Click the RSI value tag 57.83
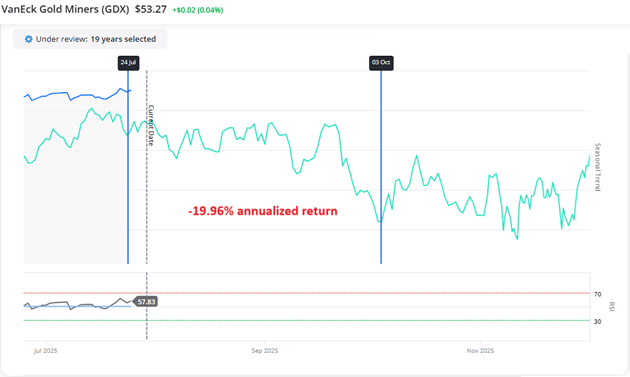 (x=146, y=301)
